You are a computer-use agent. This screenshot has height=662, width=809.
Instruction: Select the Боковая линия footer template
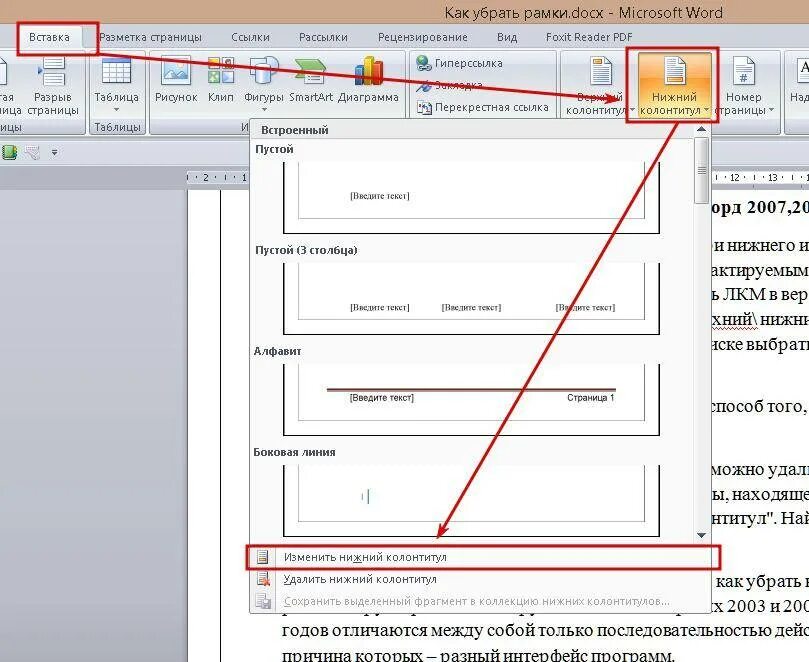(x=471, y=500)
